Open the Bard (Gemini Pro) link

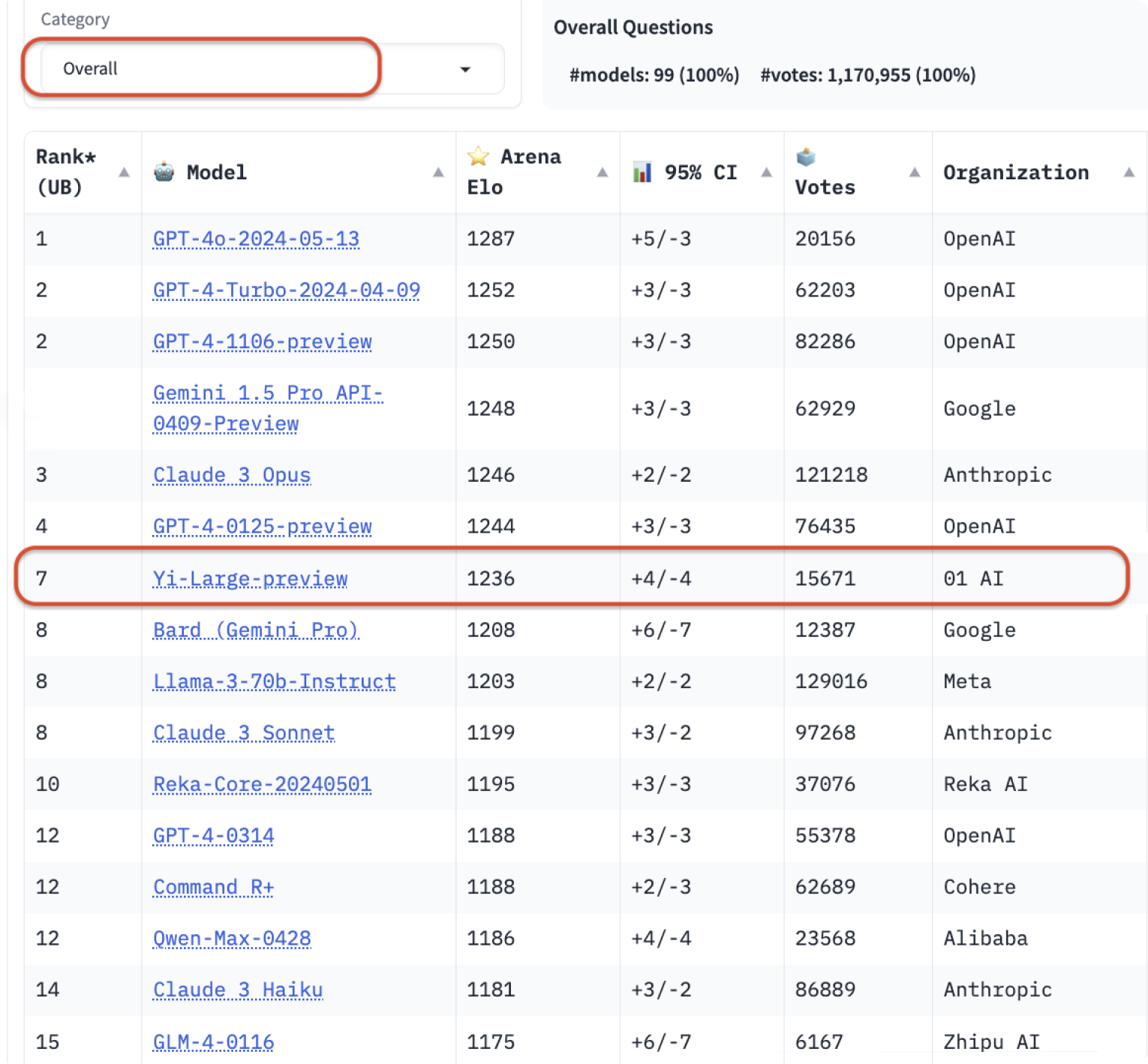click(257, 630)
